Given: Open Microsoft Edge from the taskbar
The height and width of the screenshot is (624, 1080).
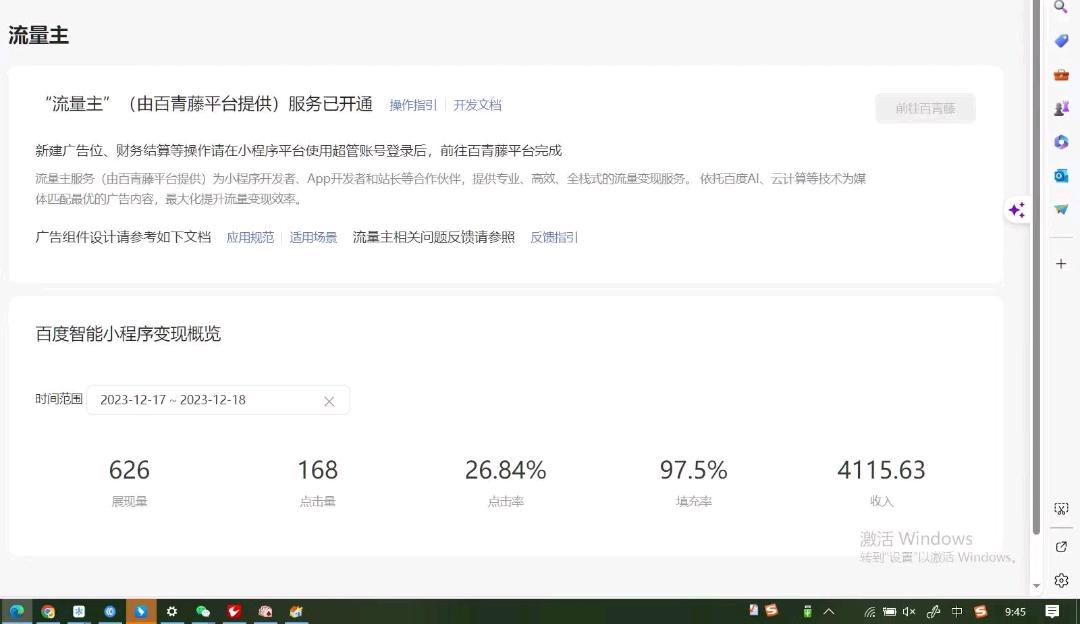Looking at the screenshot, I should click(17, 611).
